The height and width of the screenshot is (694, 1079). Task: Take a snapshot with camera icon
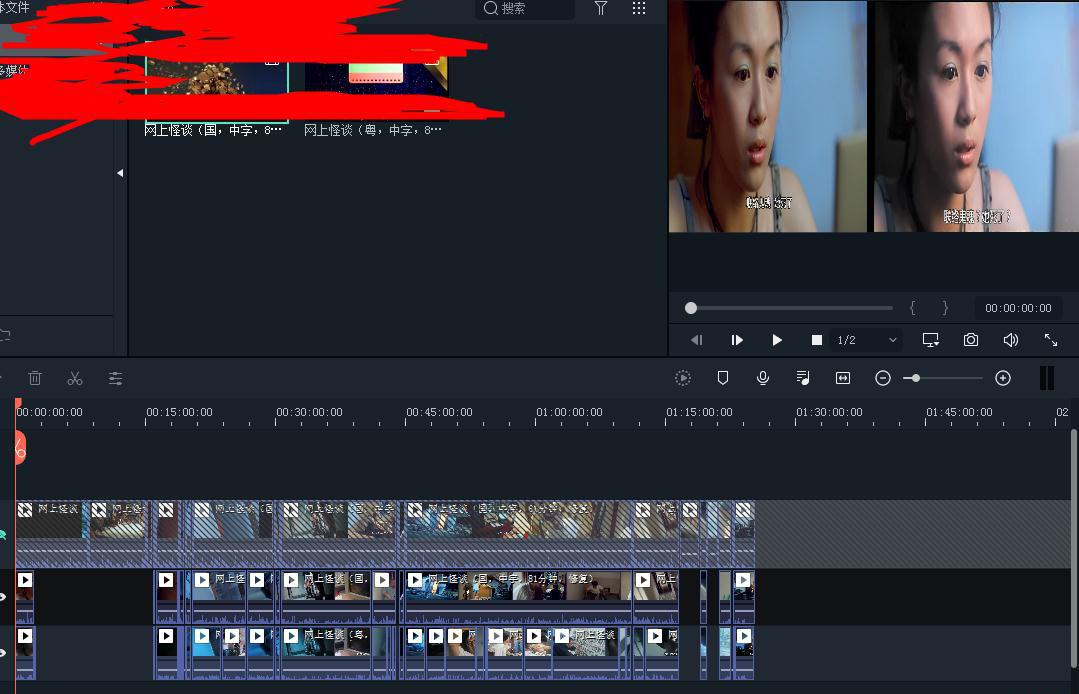(970, 340)
